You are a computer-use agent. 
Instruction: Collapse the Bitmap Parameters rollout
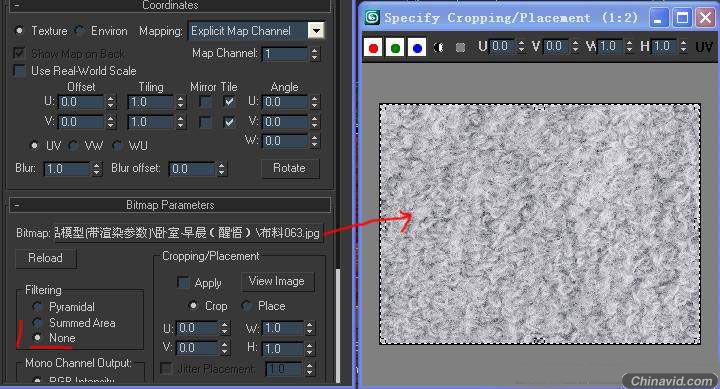click(170, 205)
